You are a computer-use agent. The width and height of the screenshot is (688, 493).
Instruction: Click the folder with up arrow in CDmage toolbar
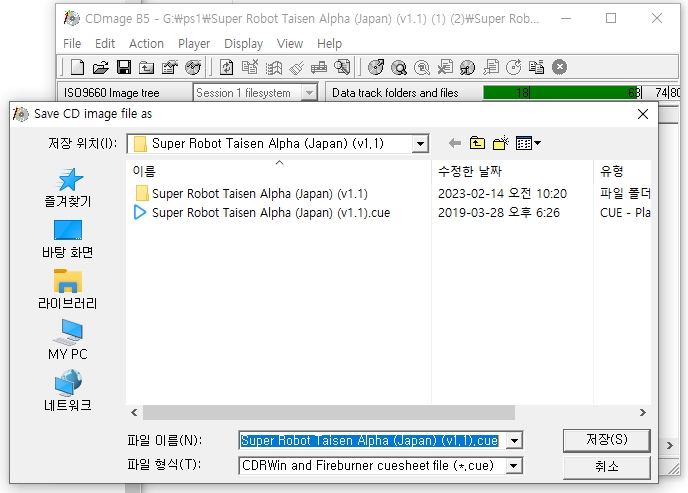point(147,68)
